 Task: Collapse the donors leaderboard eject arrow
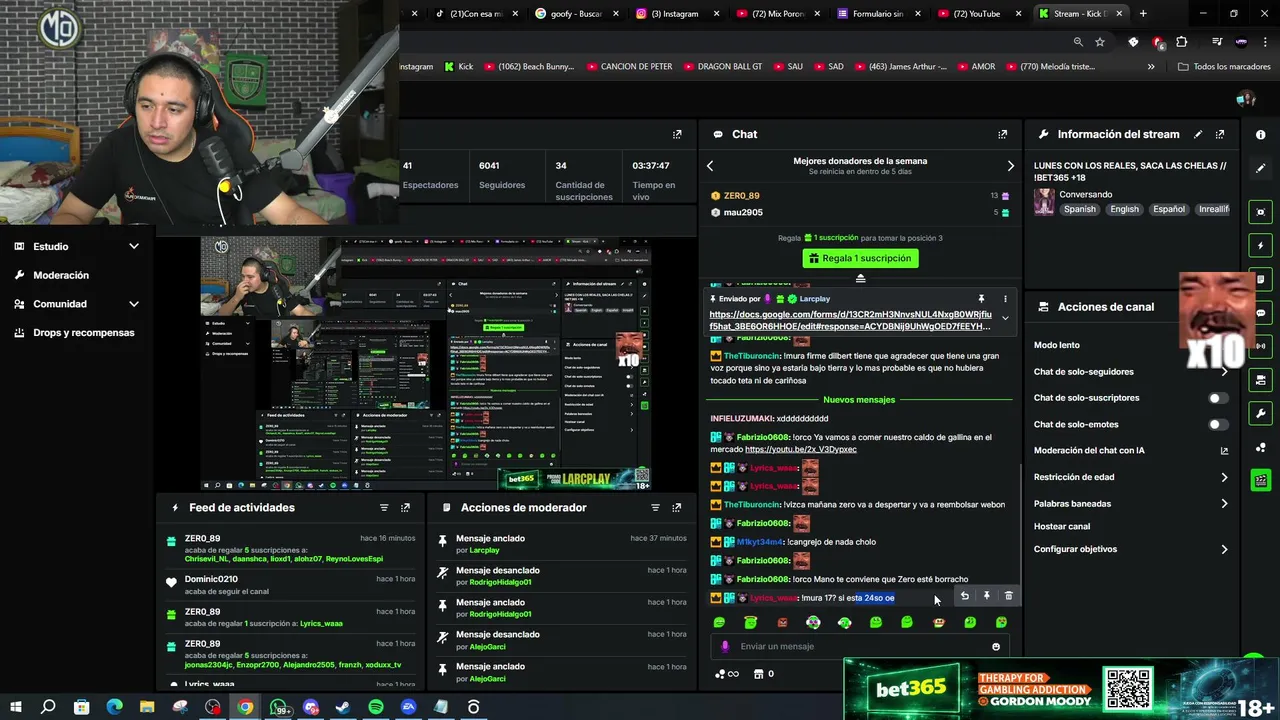point(860,278)
